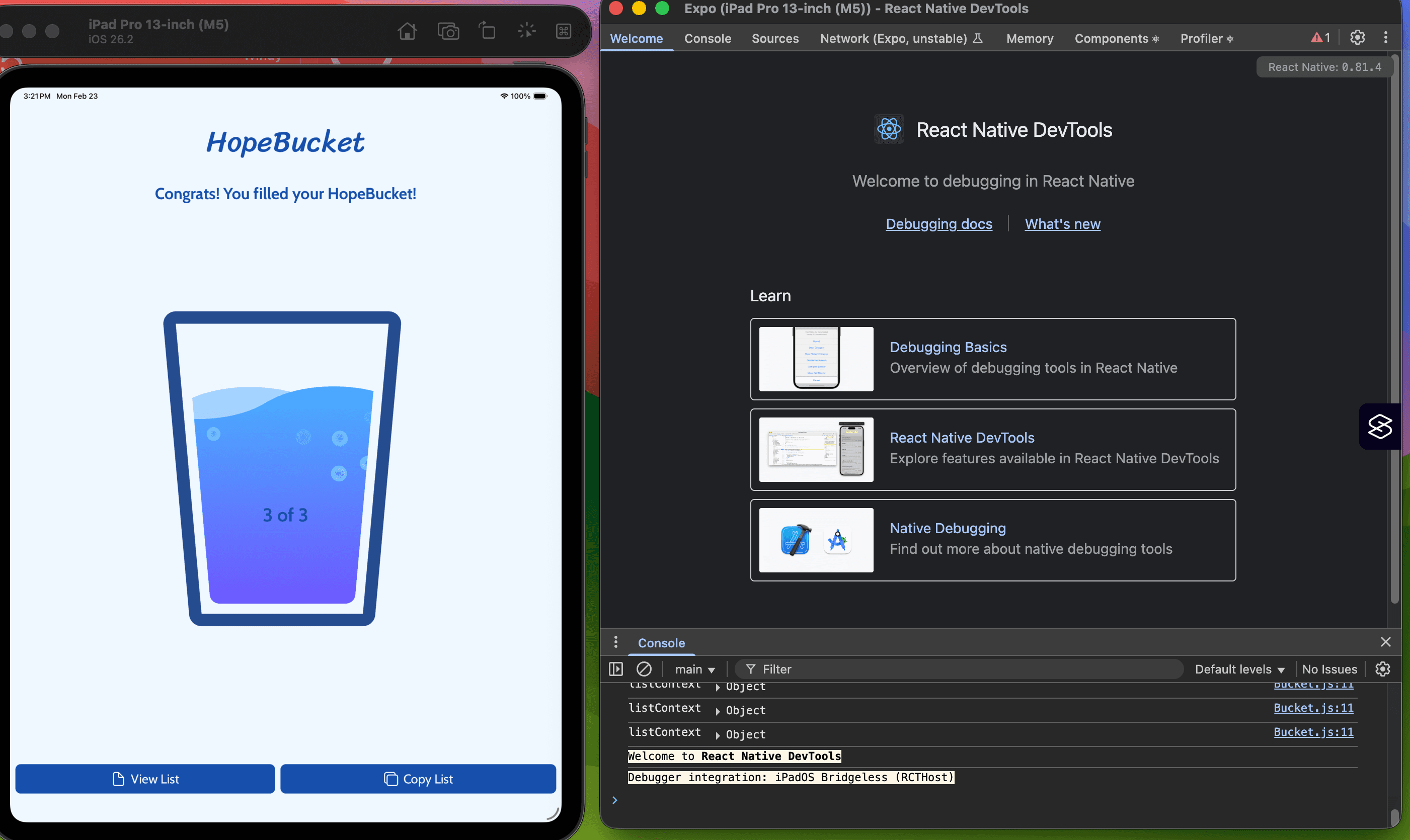This screenshot has width=1410, height=840.
Task: Open the Default levels dropdown
Action: pos(1239,668)
